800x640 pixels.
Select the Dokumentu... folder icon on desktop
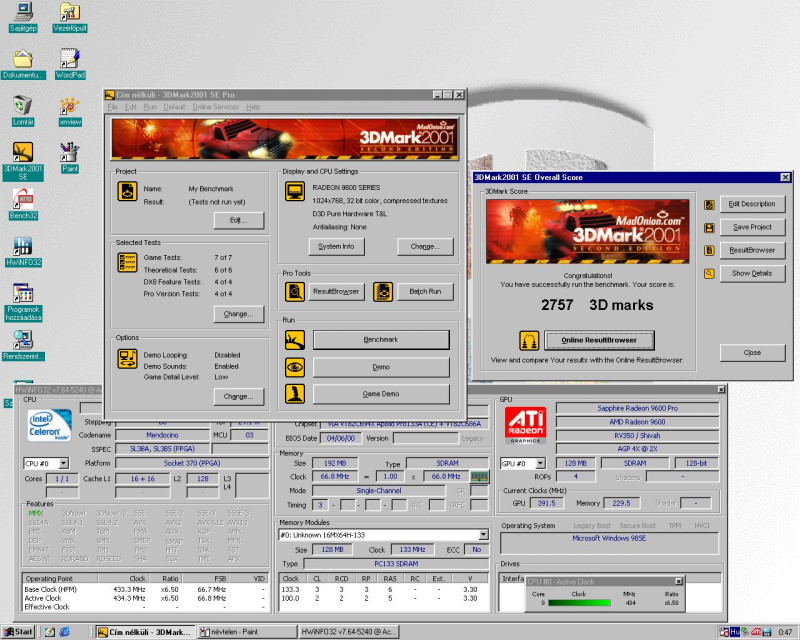[x=23, y=65]
